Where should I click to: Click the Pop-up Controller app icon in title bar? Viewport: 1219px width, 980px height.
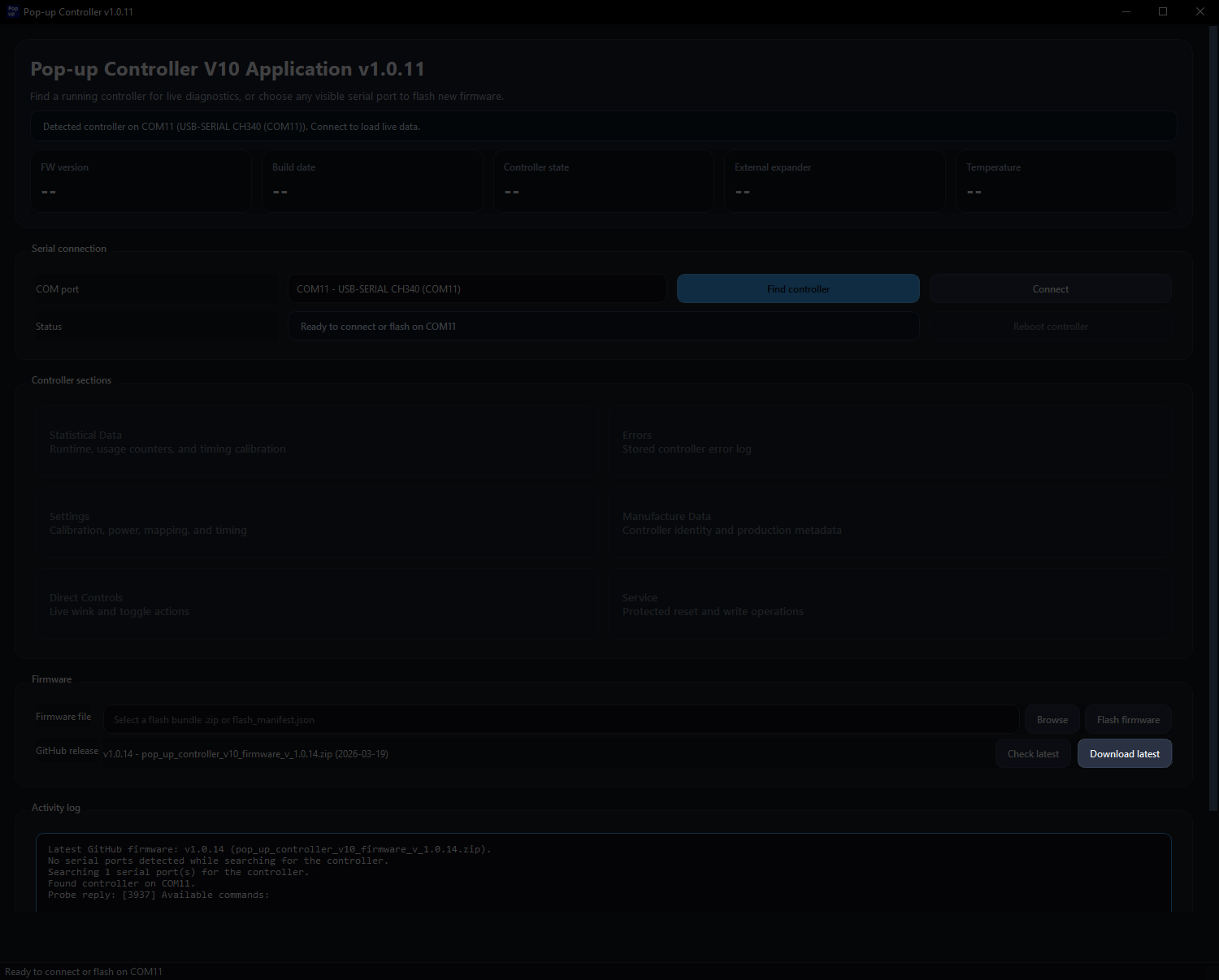(11, 11)
